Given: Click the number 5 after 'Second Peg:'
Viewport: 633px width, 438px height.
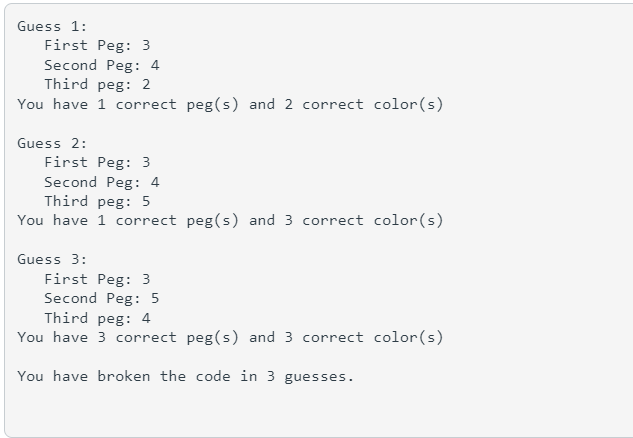Looking at the screenshot, I should 155,298.
